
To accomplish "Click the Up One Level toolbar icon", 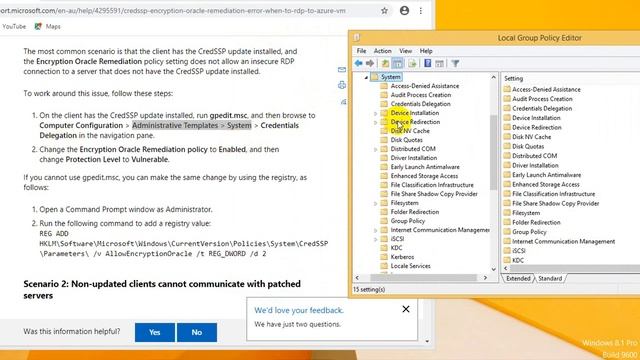I will tap(385, 63).
